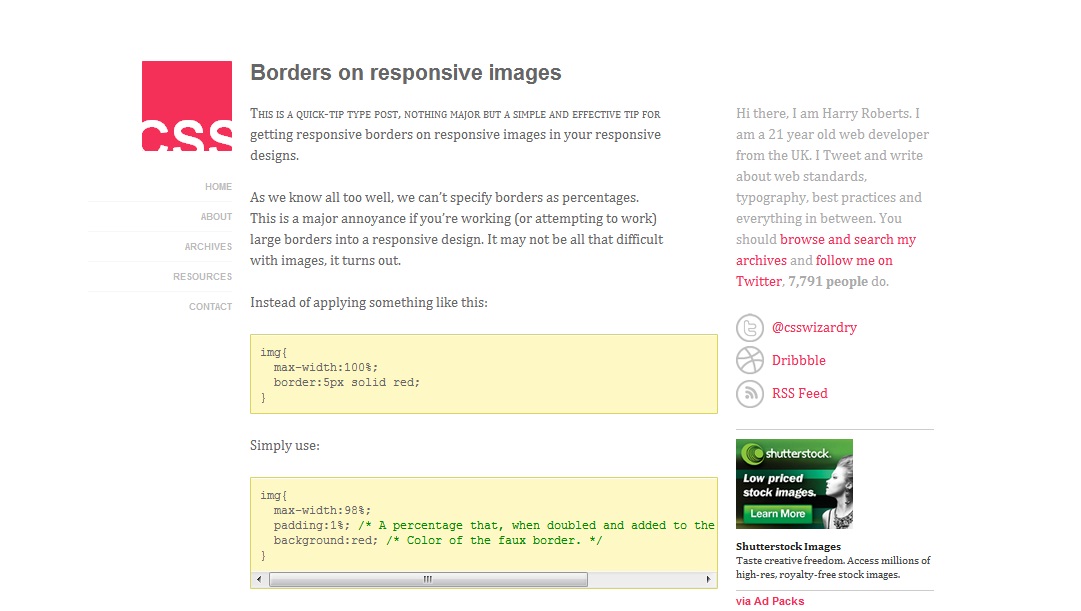Screen dimensions: 1081x611
Task: Click the Shutterstock advertisement image
Action: point(794,484)
